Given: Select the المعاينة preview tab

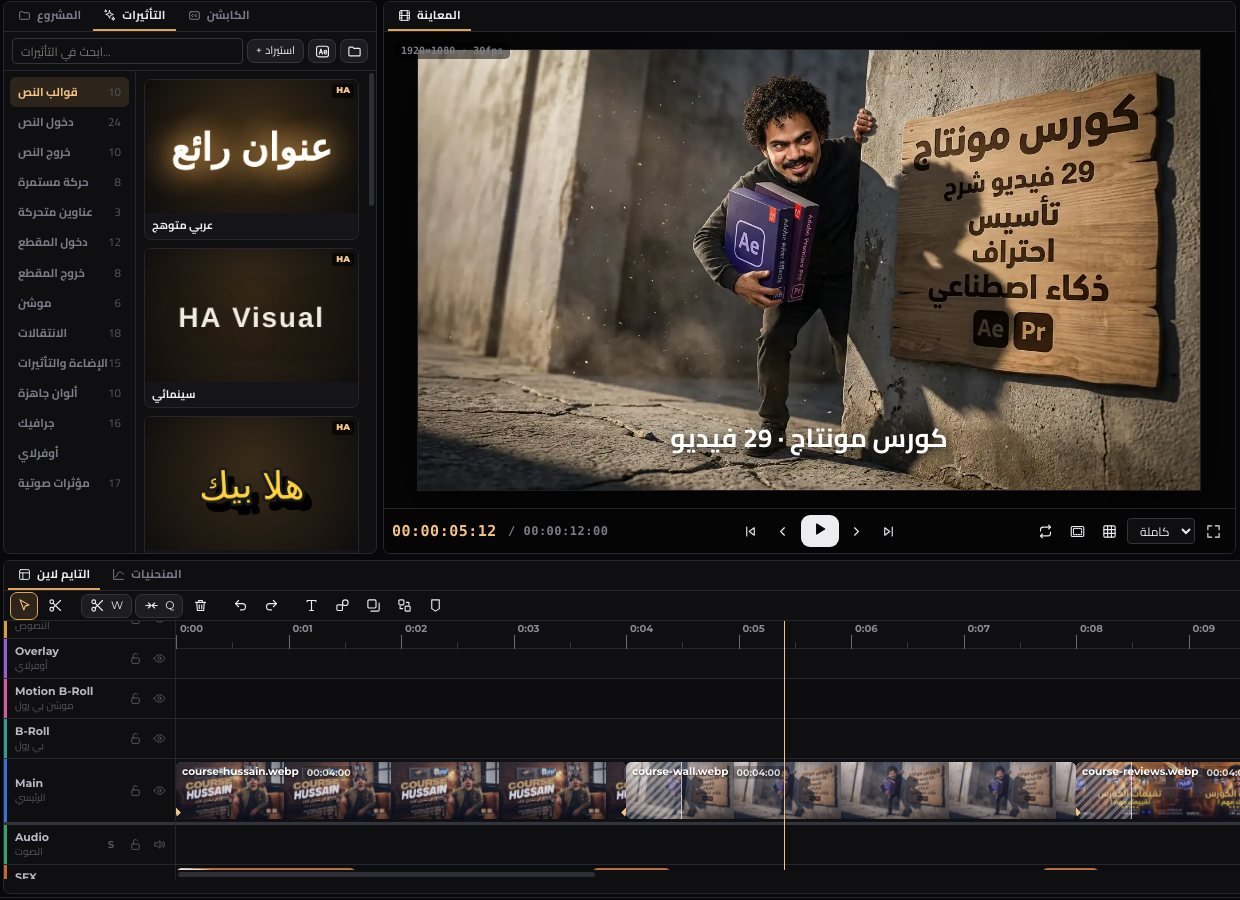Looking at the screenshot, I should [429, 15].
